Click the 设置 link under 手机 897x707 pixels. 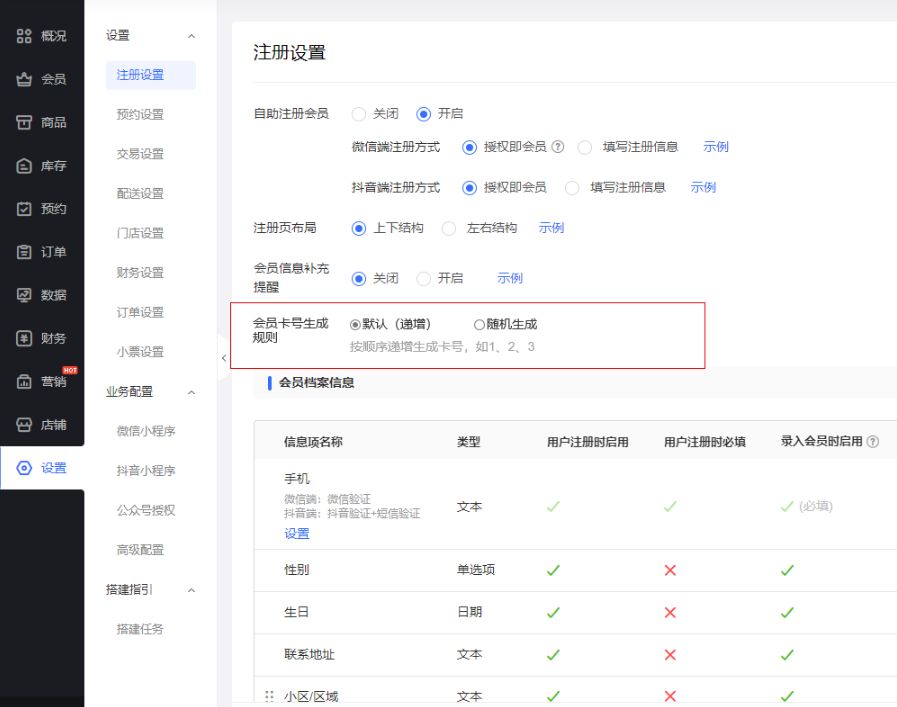(297, 534)
